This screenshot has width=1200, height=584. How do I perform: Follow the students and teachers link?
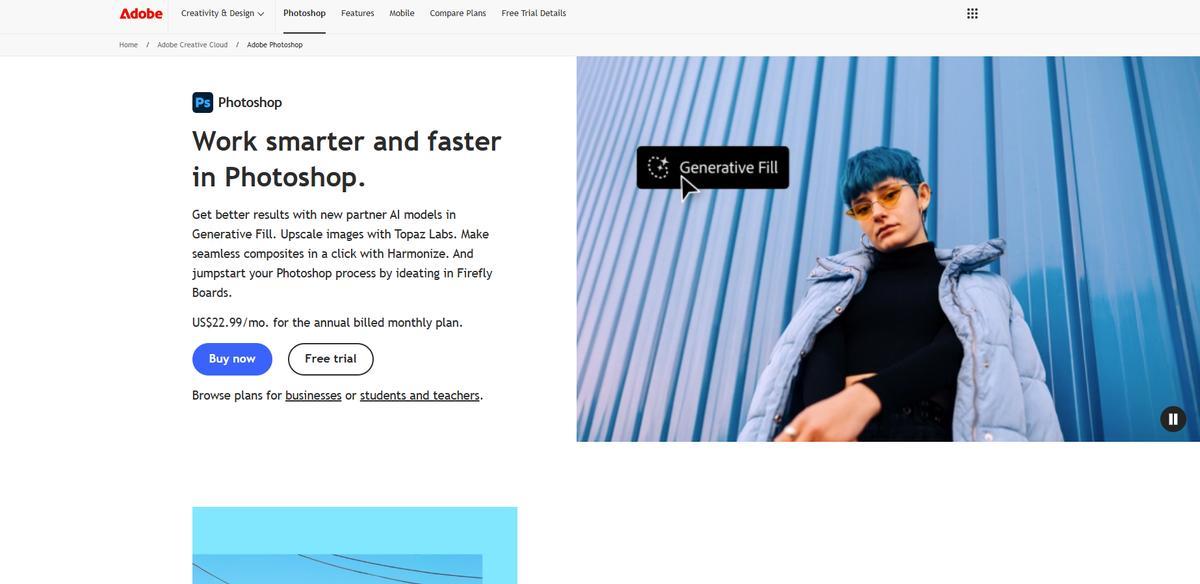coord(420,395)
